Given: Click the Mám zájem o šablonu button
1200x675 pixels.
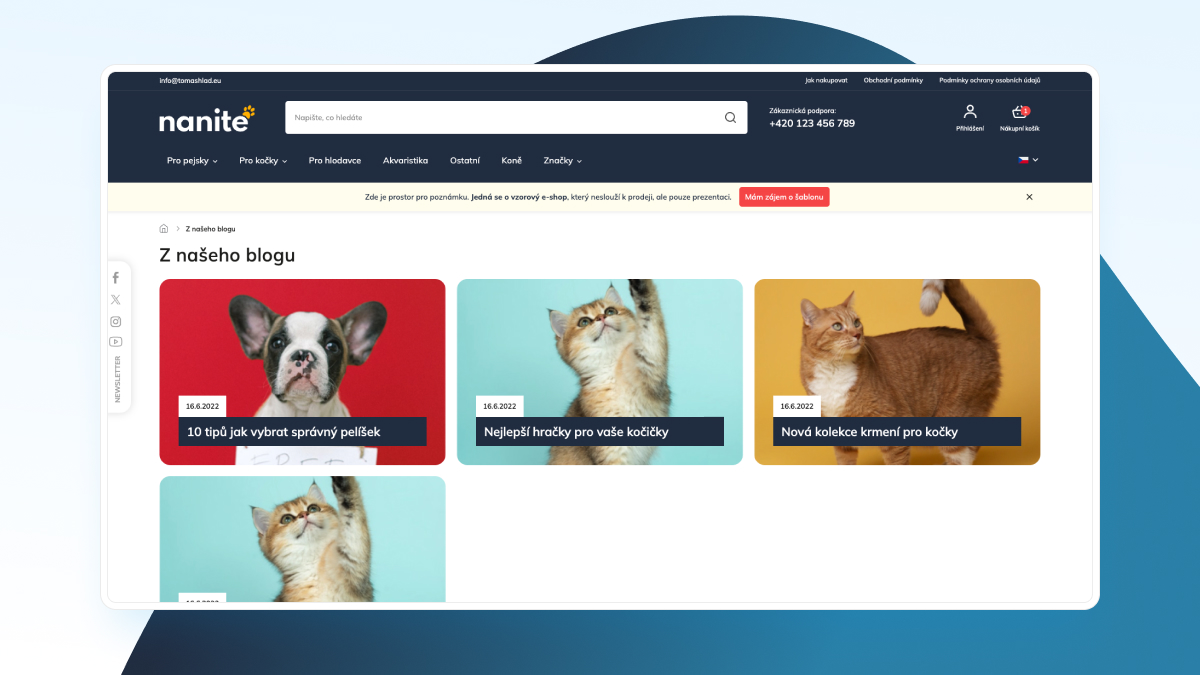Looking at the screenshot, I should 784,197.
